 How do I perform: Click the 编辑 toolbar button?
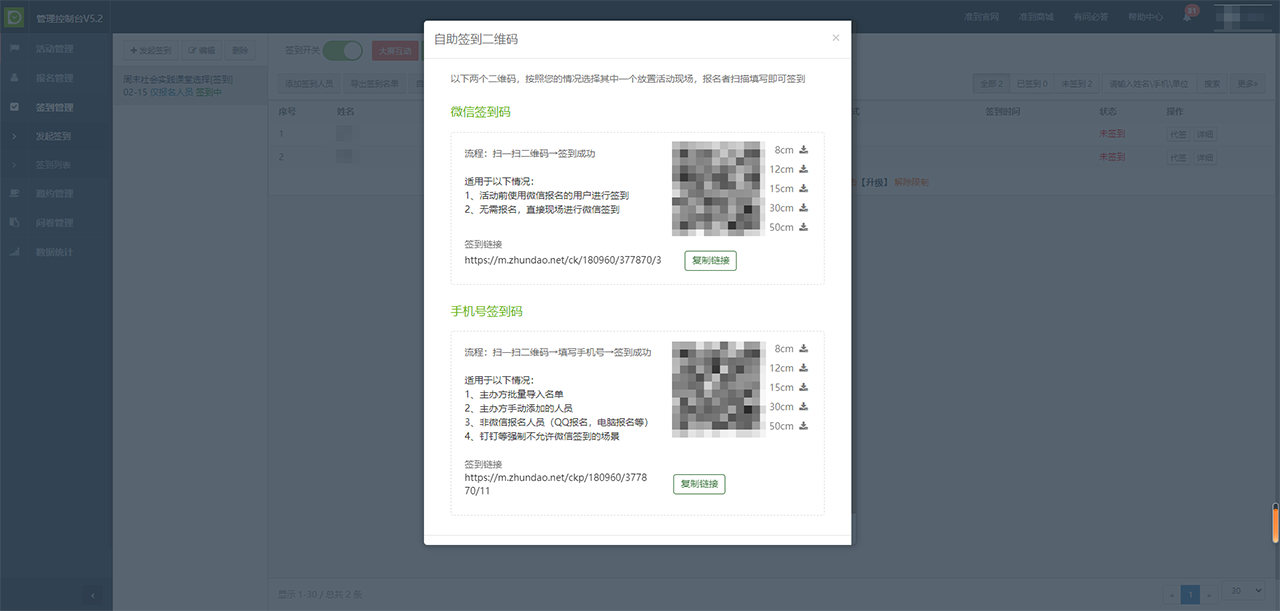(201, 50)
